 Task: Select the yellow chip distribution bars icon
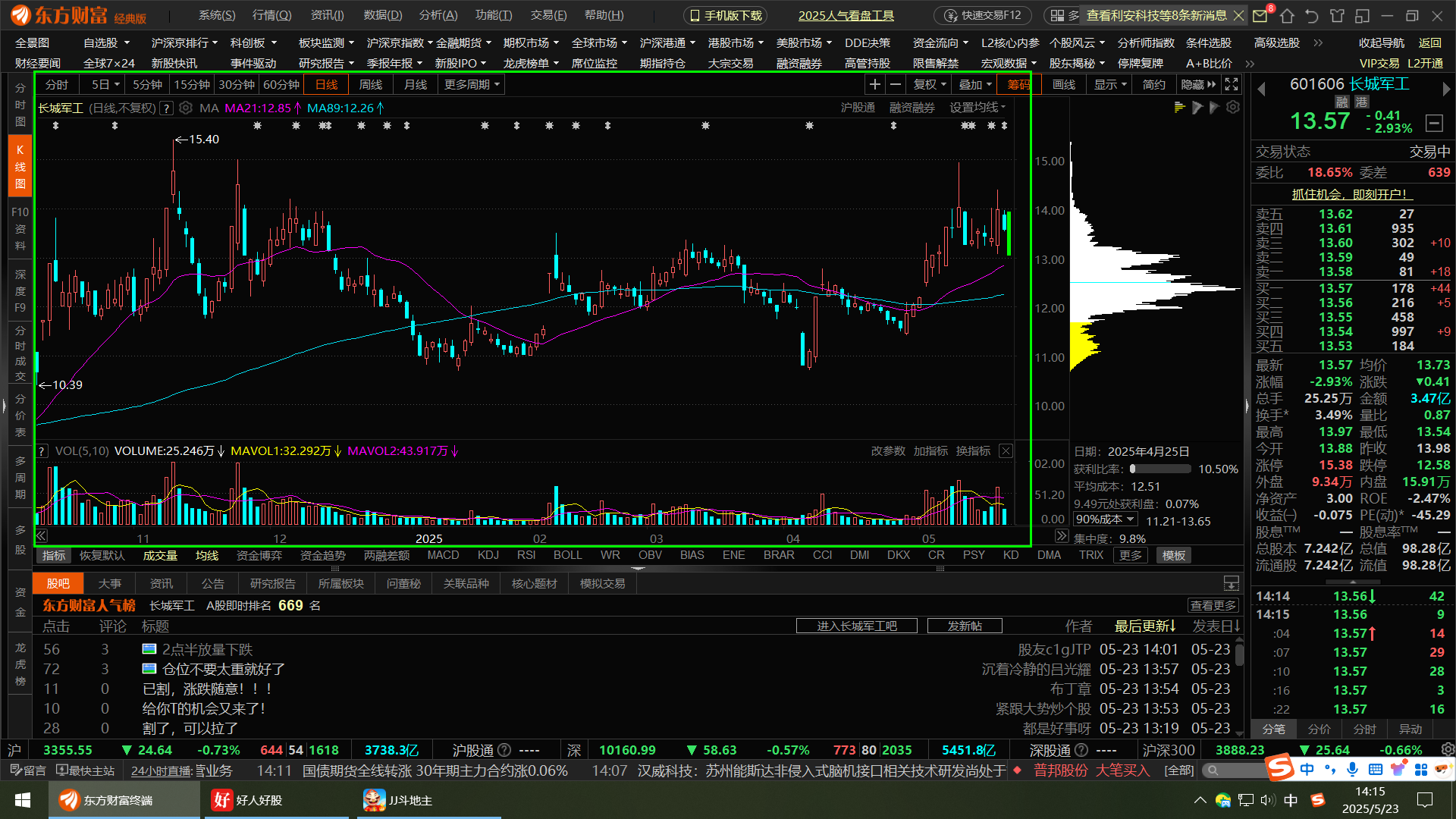pos(1179,108)
